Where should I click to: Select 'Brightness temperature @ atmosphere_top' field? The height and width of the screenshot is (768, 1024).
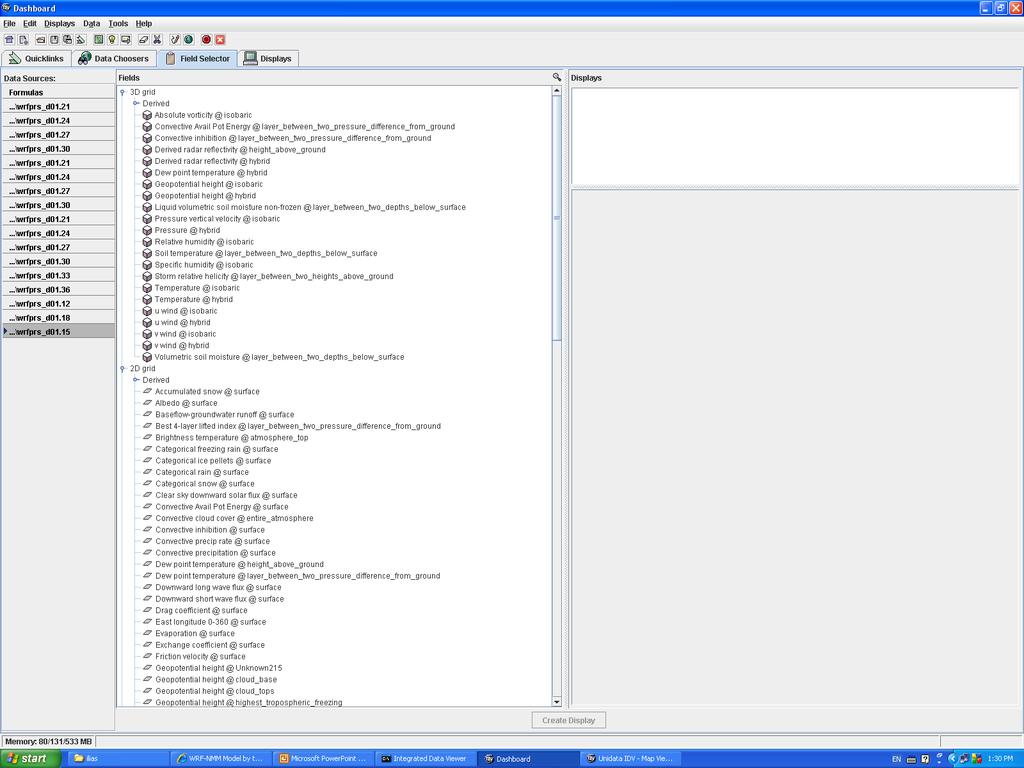click(x=231, y=438)
